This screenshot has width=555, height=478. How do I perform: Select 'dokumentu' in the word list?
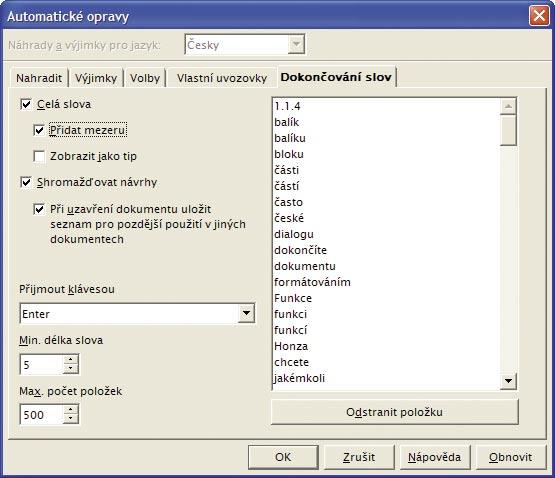tap(387, 266)
